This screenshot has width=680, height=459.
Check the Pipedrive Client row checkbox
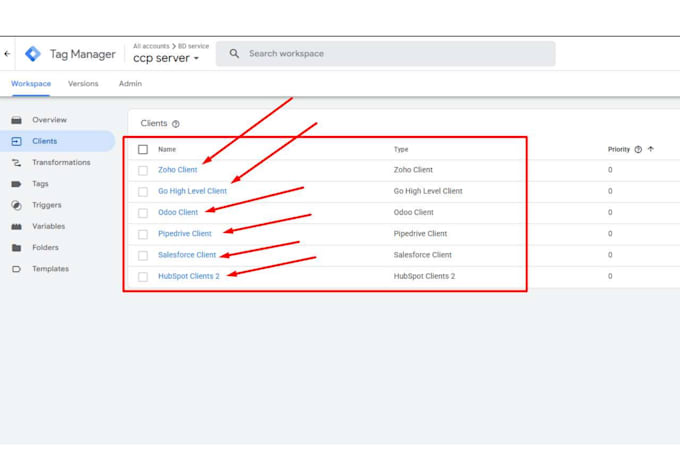click(143, 234)
